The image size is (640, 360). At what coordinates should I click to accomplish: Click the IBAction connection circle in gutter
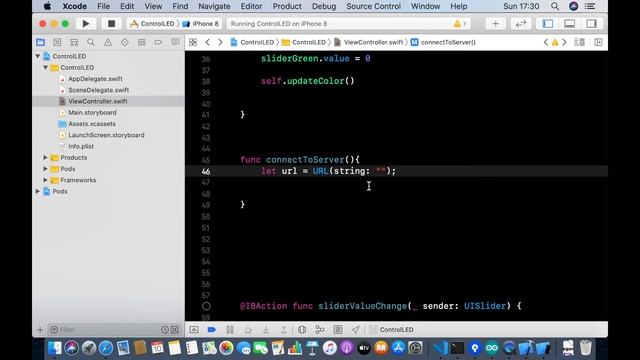pyautogui.click(x=206, y=306)
